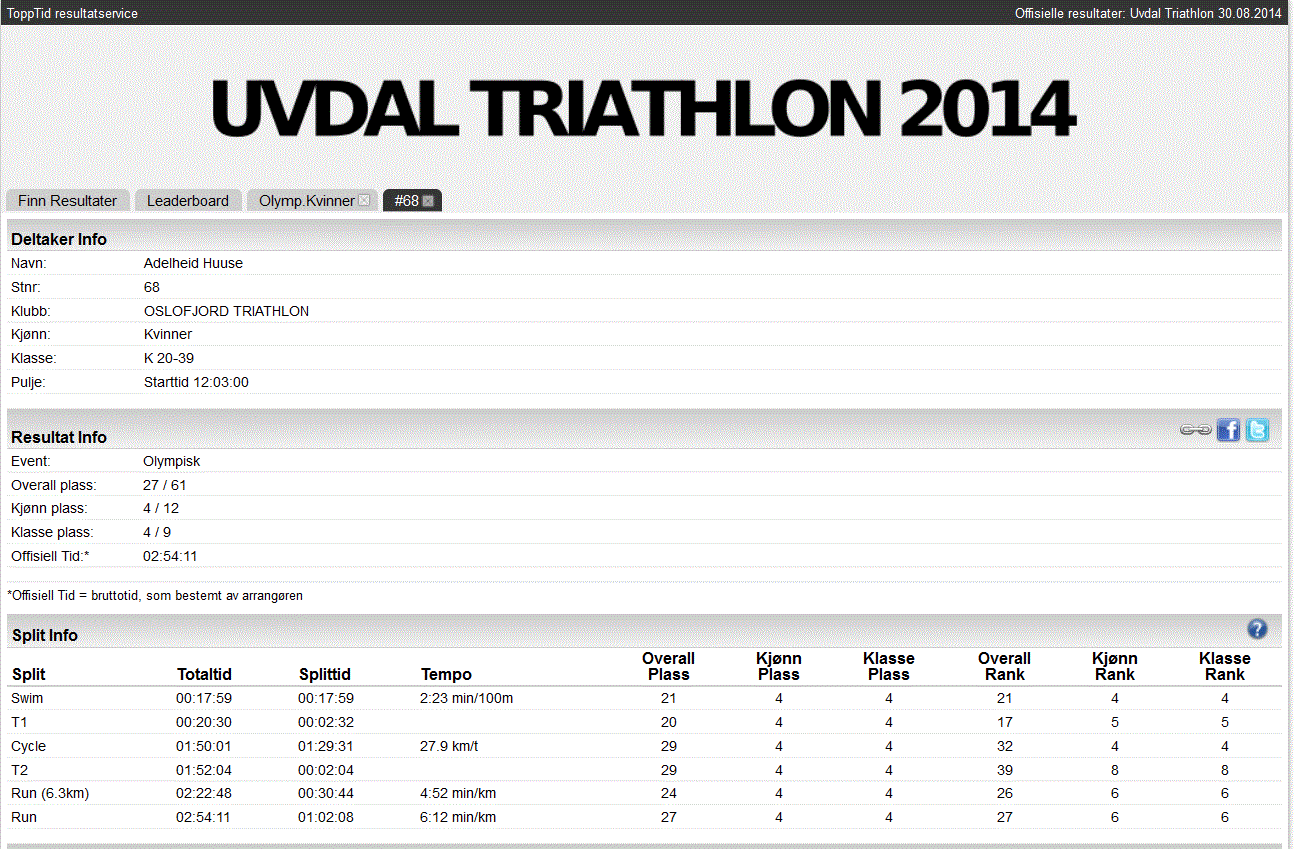Share result on Twitter

[1257, 430]
